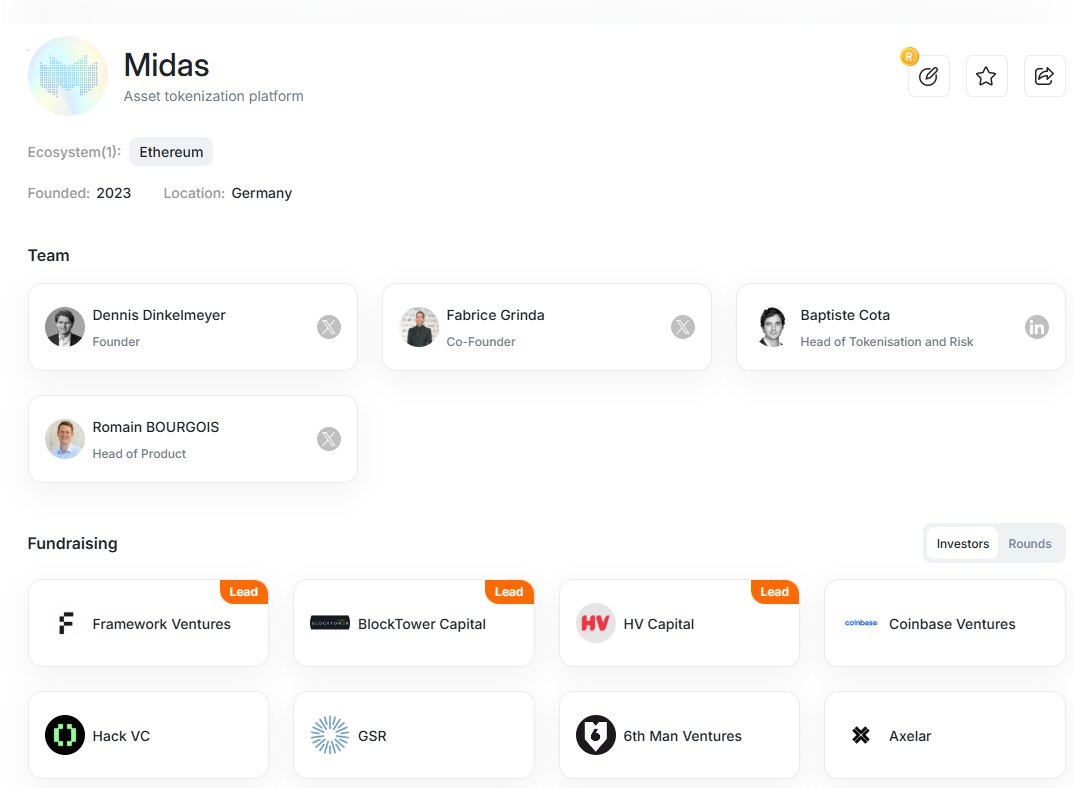
Task: Click the GSR starburst logo icon
Action: tap(330, 735)
